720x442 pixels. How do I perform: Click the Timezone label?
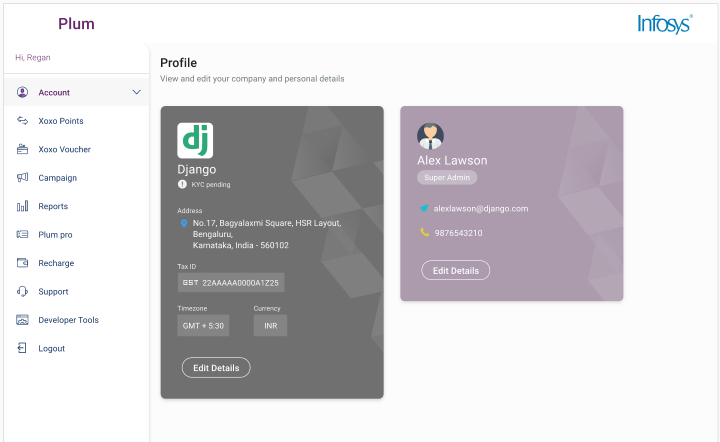[x=192, y=308]
